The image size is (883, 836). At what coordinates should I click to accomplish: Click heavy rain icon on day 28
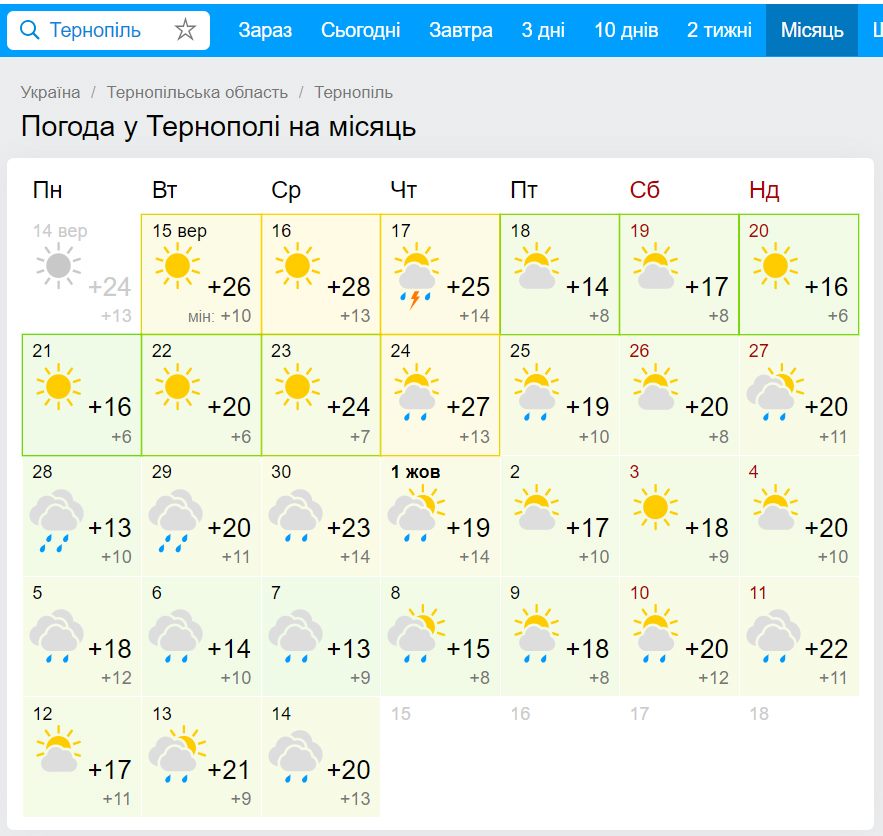56,521
